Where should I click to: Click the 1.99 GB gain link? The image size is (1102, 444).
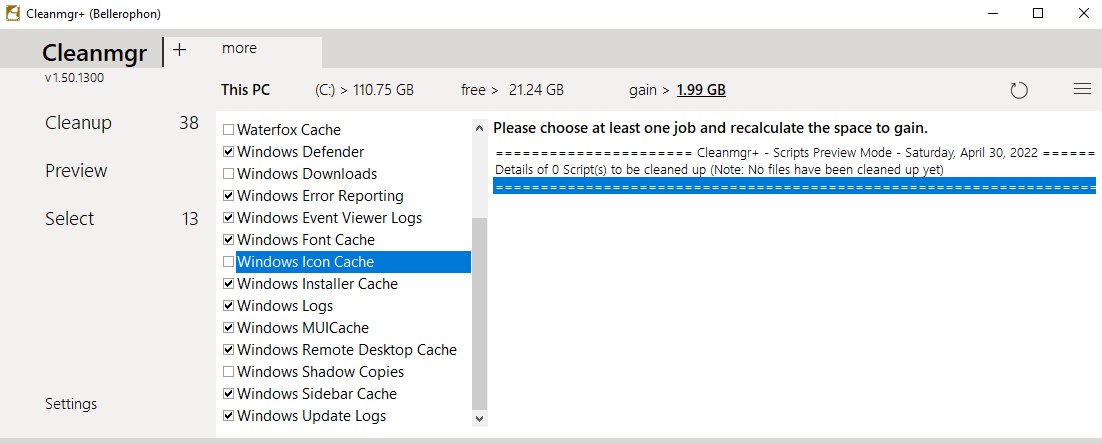(x=701, y=90)
